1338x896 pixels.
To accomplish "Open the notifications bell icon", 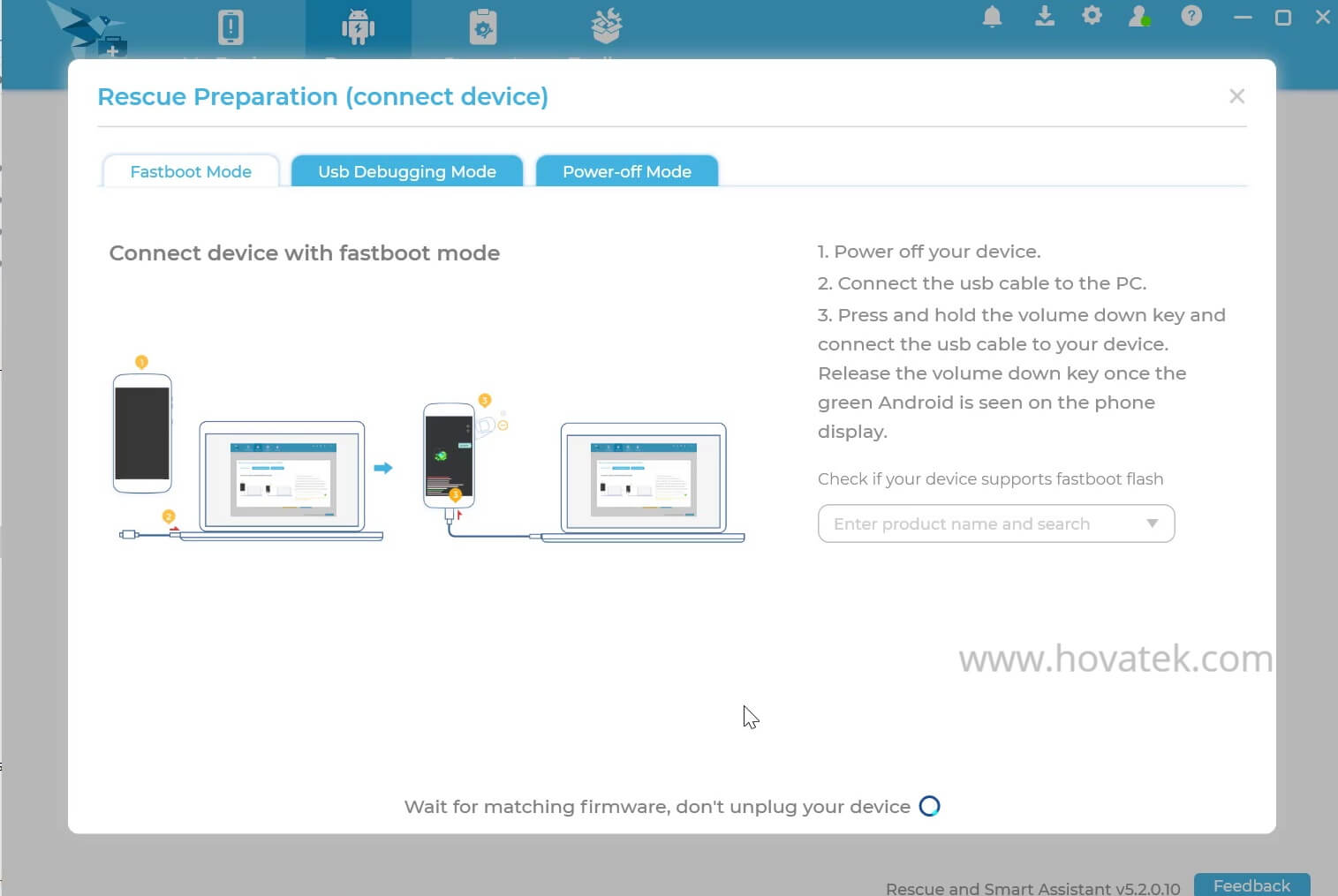I will (991, 16).
